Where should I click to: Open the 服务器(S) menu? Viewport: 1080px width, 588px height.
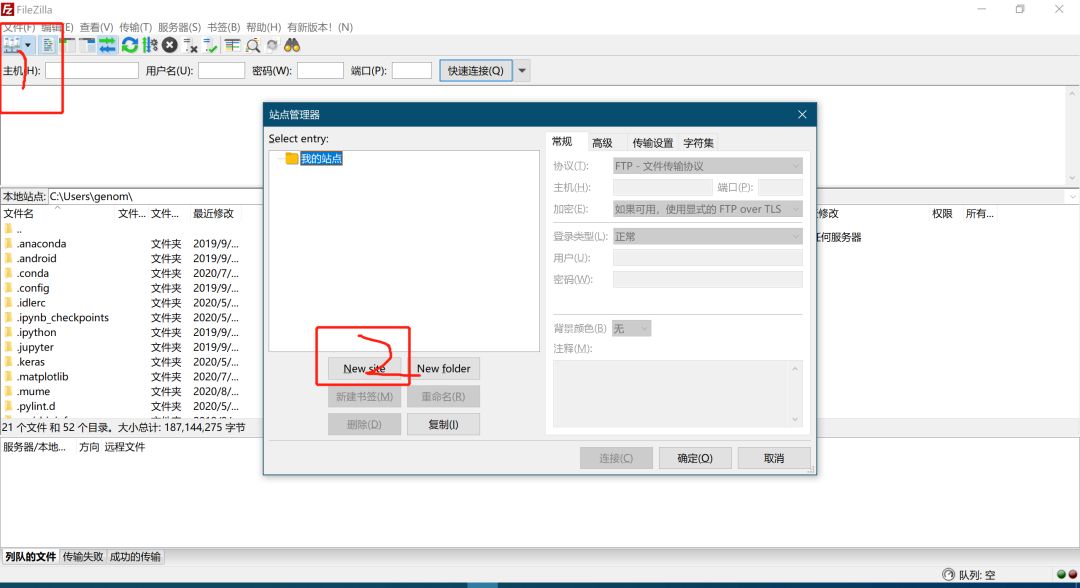coord(179,27)
